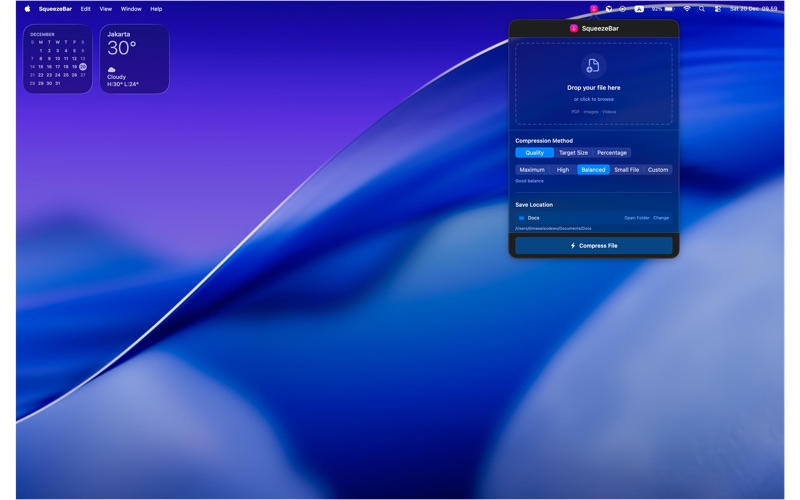Open the Help menu

point(156,9)
